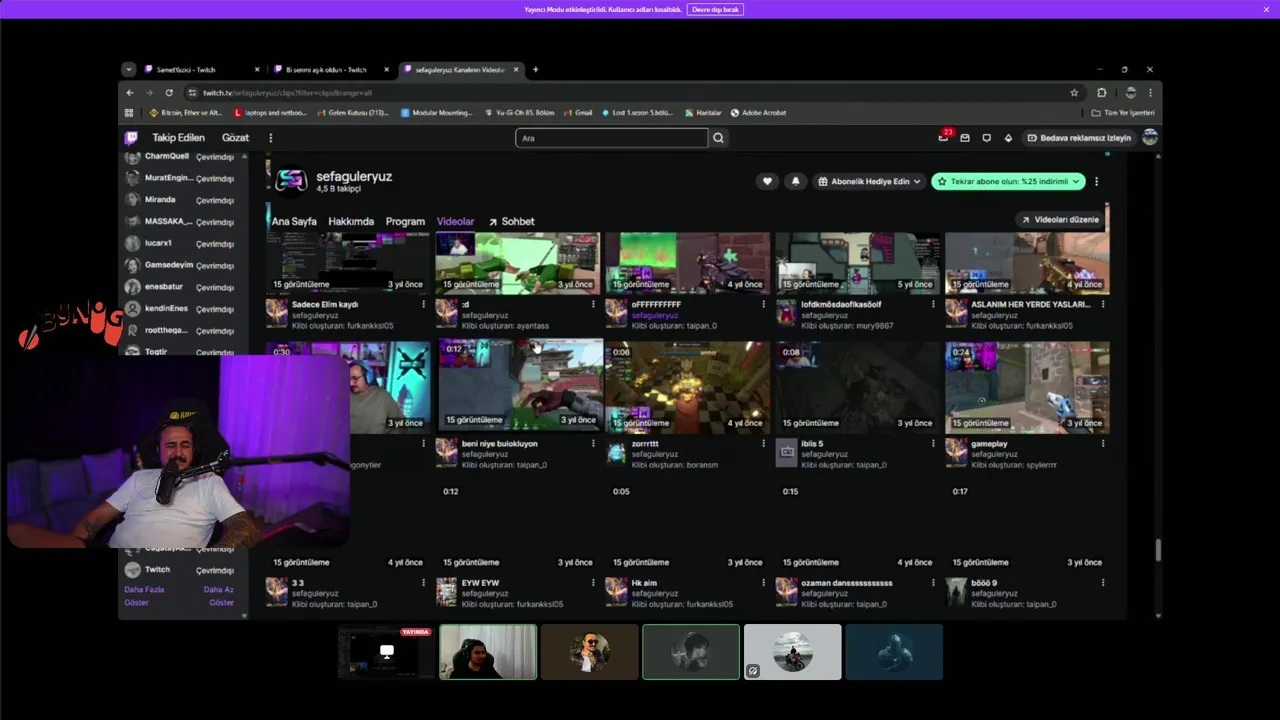Open the Chrome tab search dropdown
1280x720 pixels.
(129, 70)
